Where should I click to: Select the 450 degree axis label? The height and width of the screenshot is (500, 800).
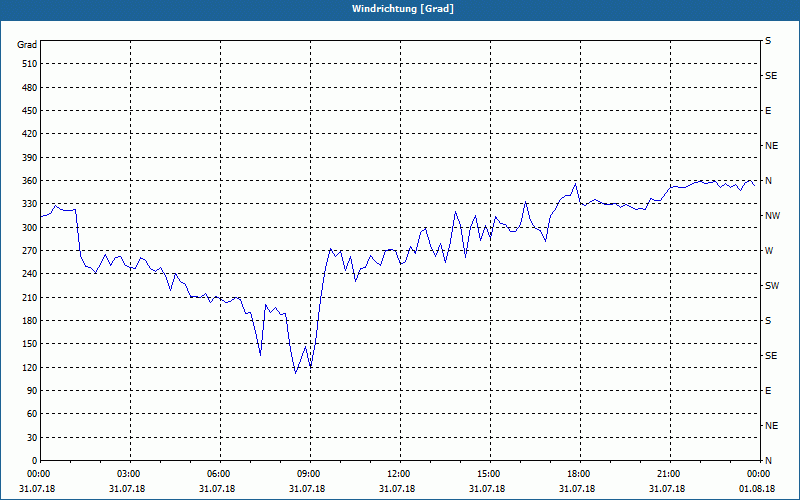(30, 111)
